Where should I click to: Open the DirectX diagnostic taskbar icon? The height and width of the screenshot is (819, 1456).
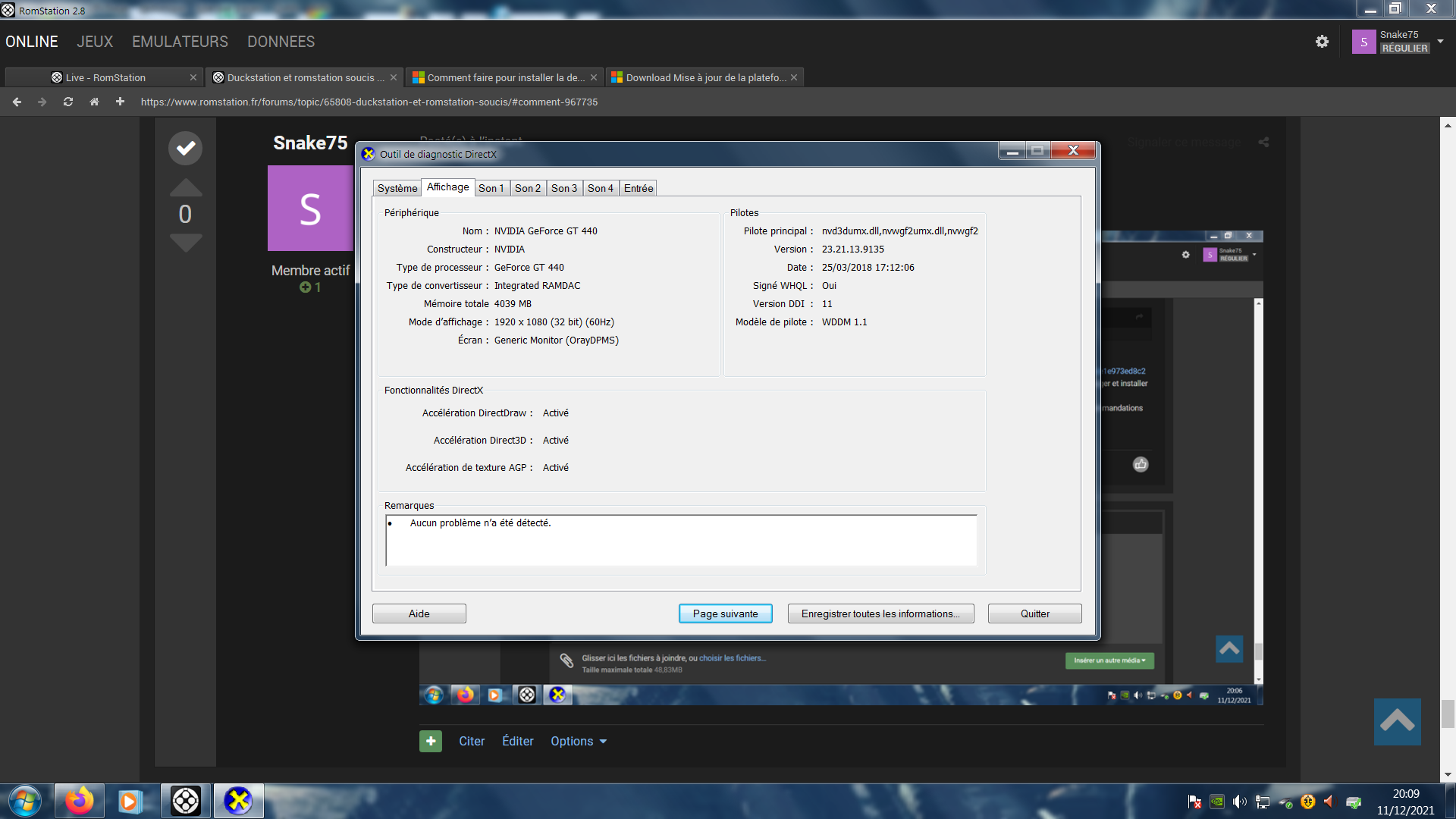238,801
